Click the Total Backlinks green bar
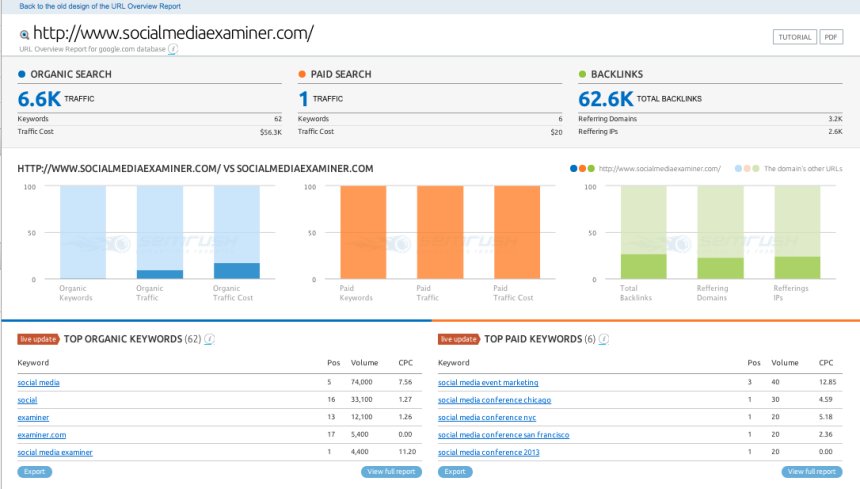 pyautogui.click(x=643, y=232)
